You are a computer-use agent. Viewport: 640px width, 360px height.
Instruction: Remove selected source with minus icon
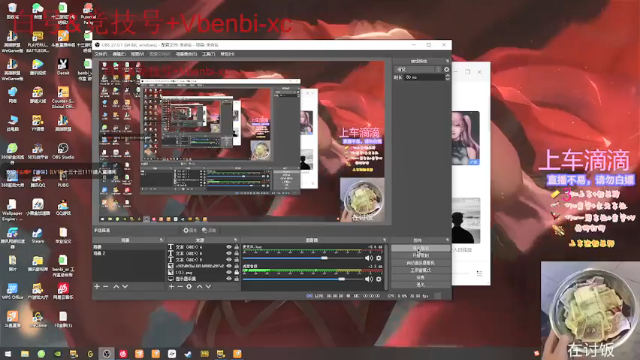click(180, 287)
